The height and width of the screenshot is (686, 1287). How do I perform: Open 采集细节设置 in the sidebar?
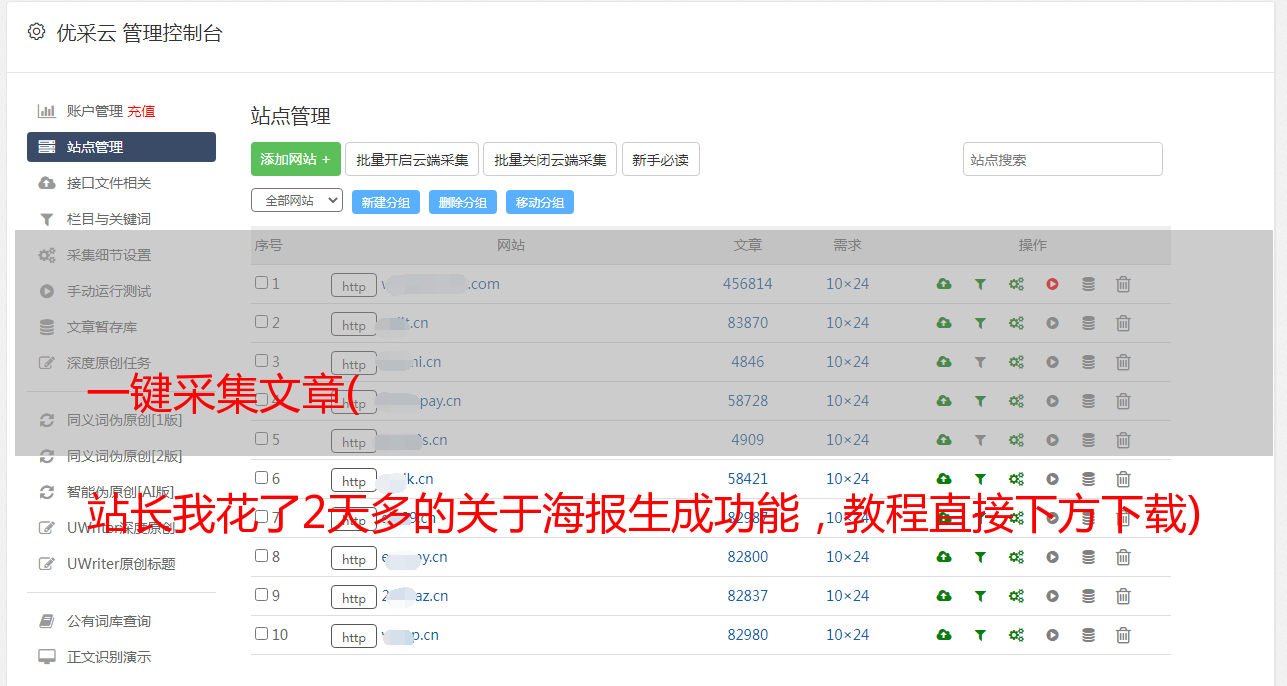(x=109, y=255)
